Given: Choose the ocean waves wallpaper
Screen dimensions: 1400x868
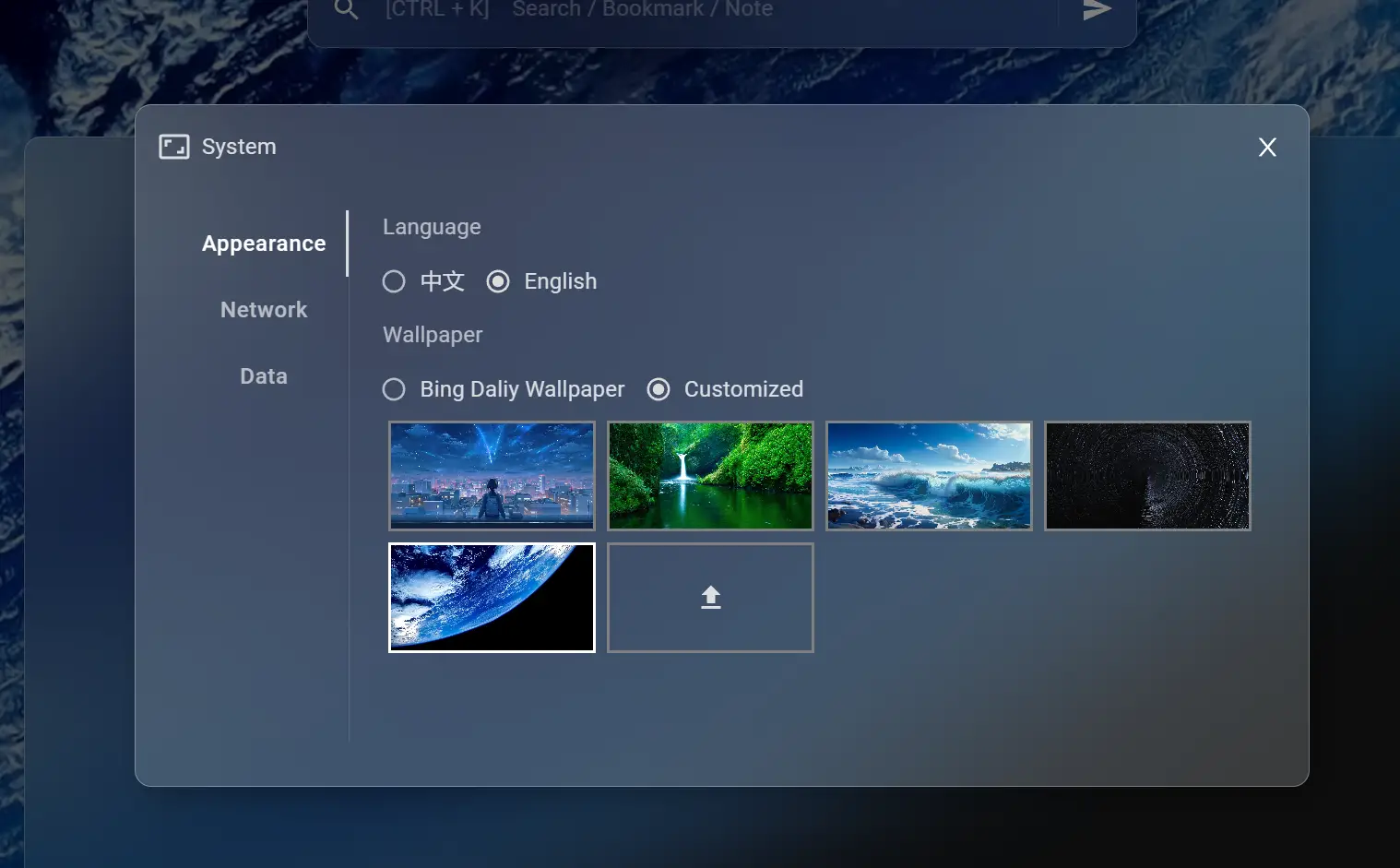Looking at the screenshot, I should pyautogui.click(x=929, y=476).
